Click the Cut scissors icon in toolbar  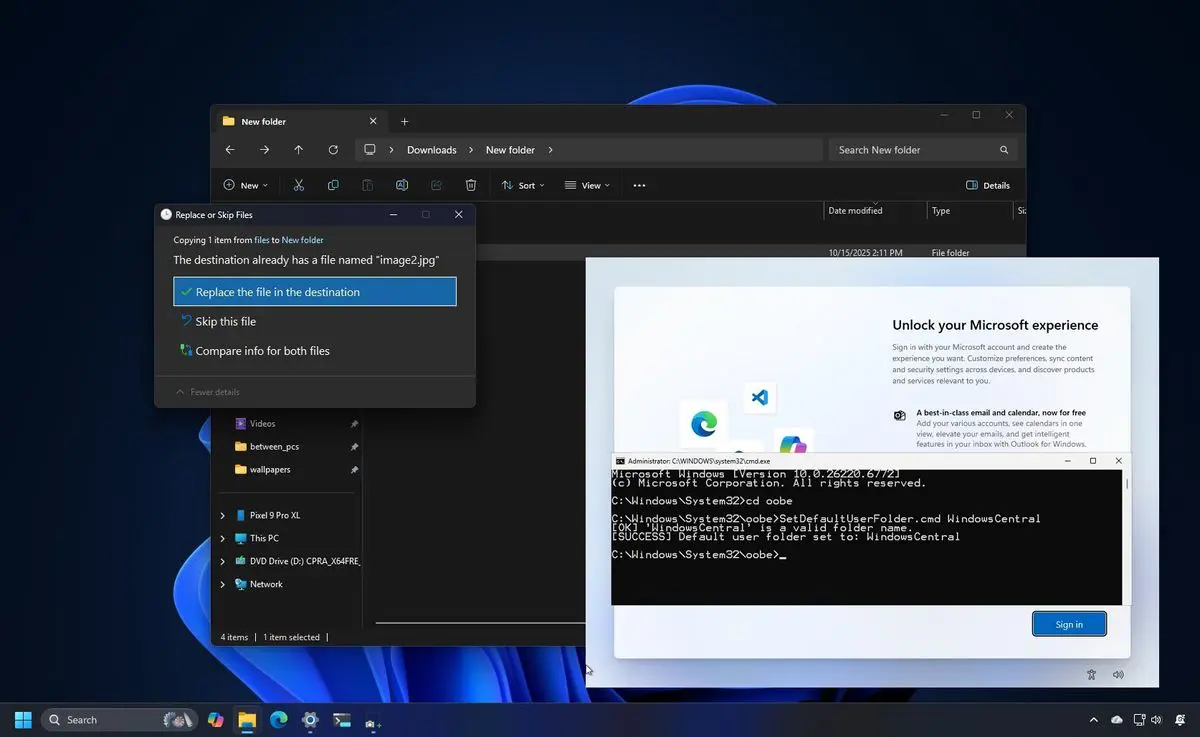[x=298, y=185]
